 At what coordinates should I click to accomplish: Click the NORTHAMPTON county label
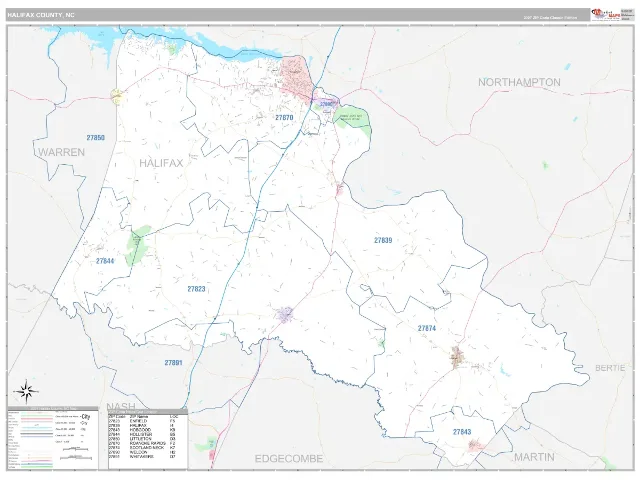[x=519, y=82]
